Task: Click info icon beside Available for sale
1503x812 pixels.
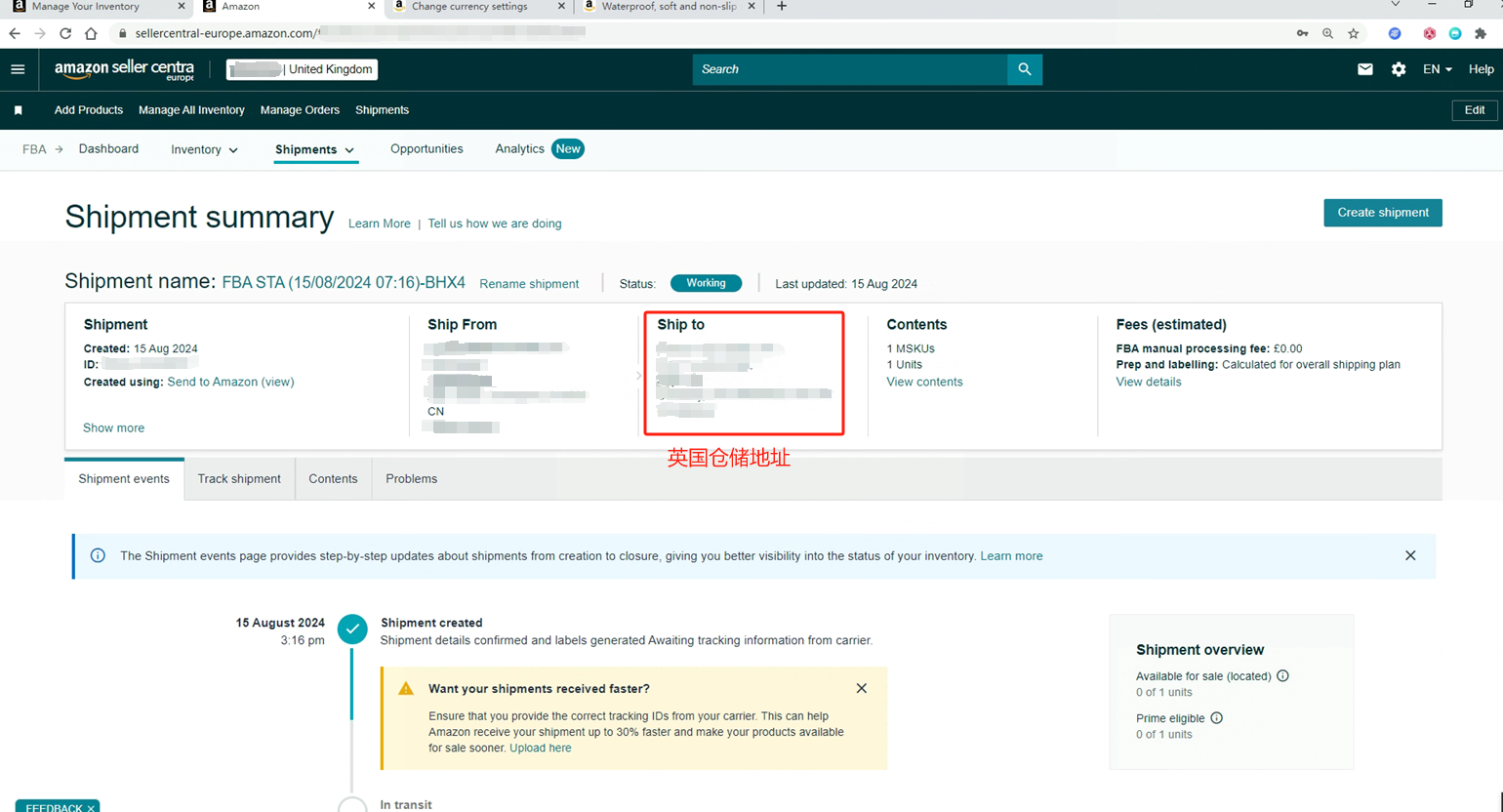Action: click(x=1282, y=675)
